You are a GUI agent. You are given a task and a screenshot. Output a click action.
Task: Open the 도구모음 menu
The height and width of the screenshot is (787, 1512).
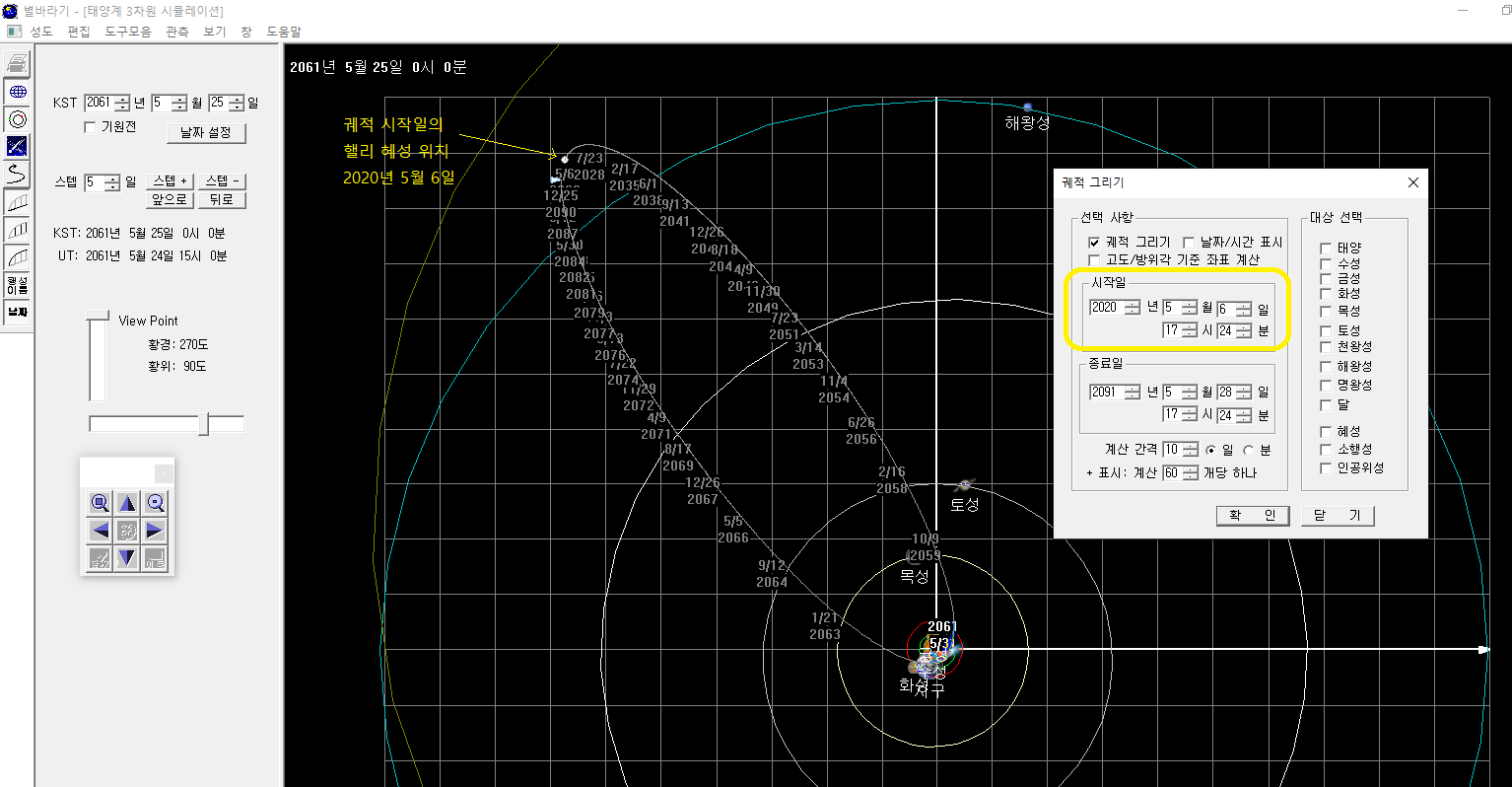click(x=128, y=32)
